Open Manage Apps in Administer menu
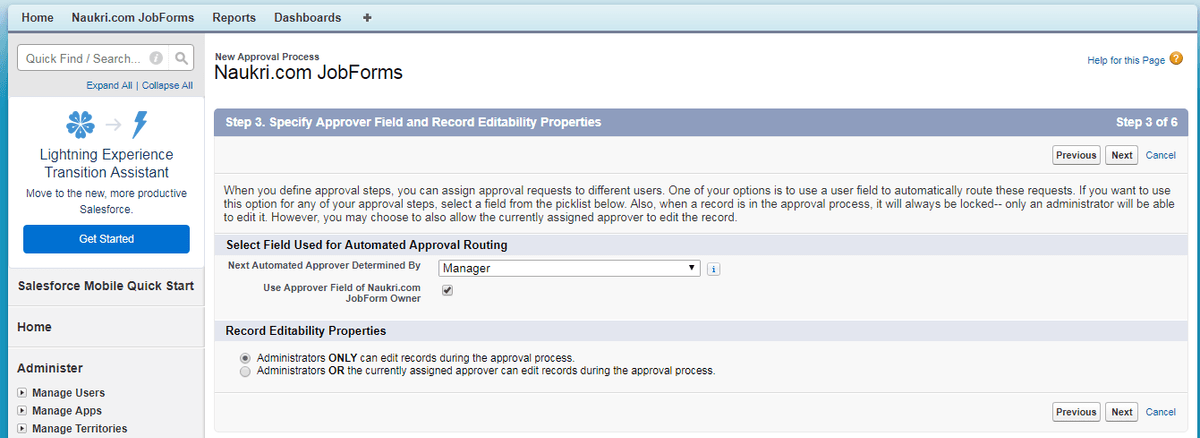Image resolution: width=1200 pixels, height=438 pixels. [67, 411]
